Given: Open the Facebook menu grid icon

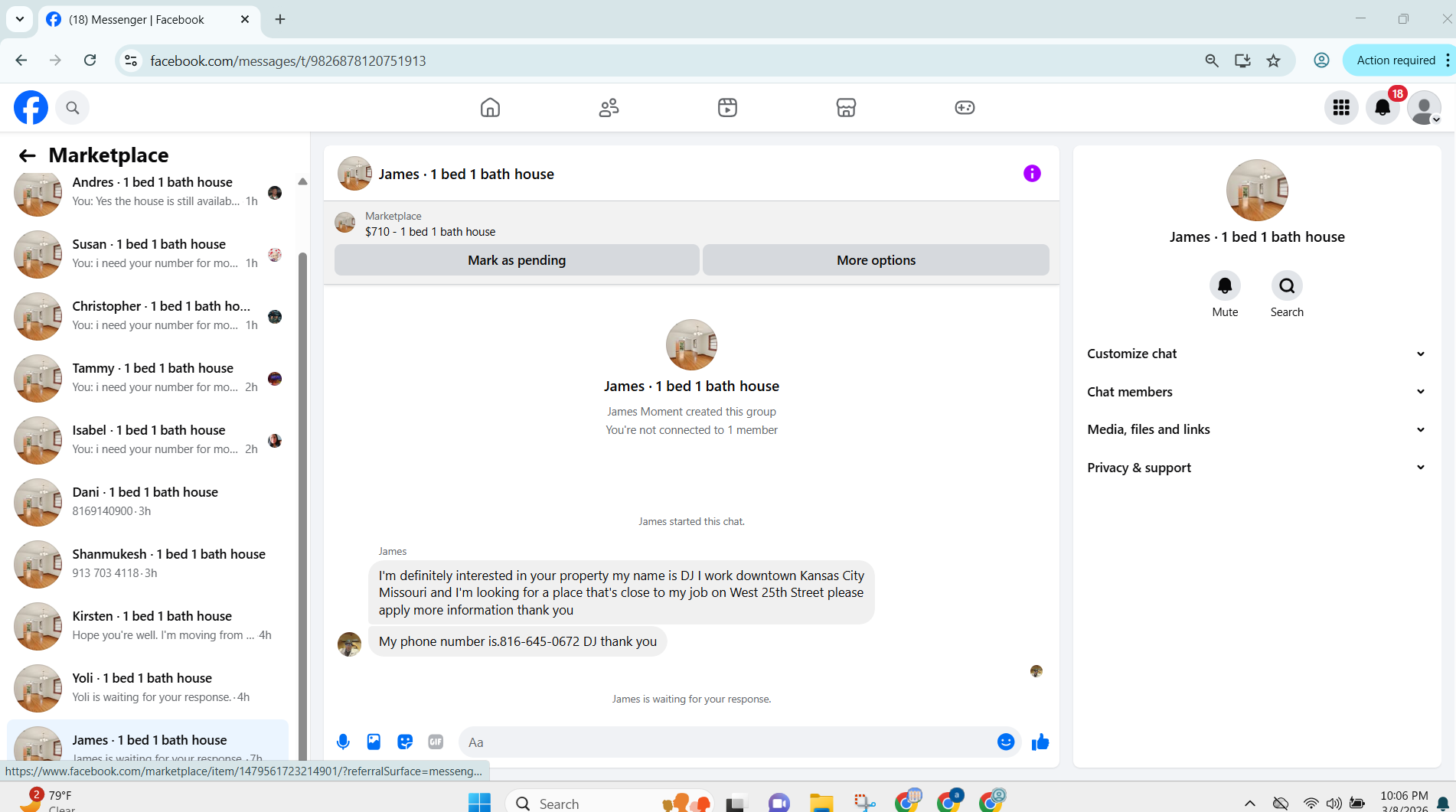Looking at the screenshot, I should click(x=1341, y=108).
